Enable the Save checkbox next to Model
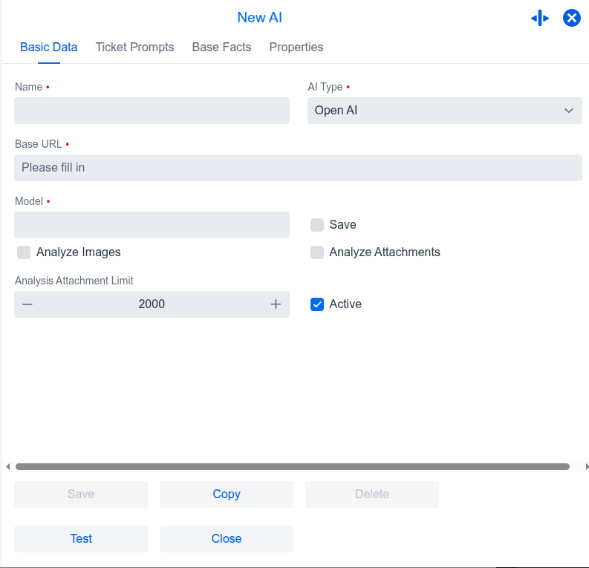Image resolution: width=589 pixels, height=568 pixels. tap(317, 225)
